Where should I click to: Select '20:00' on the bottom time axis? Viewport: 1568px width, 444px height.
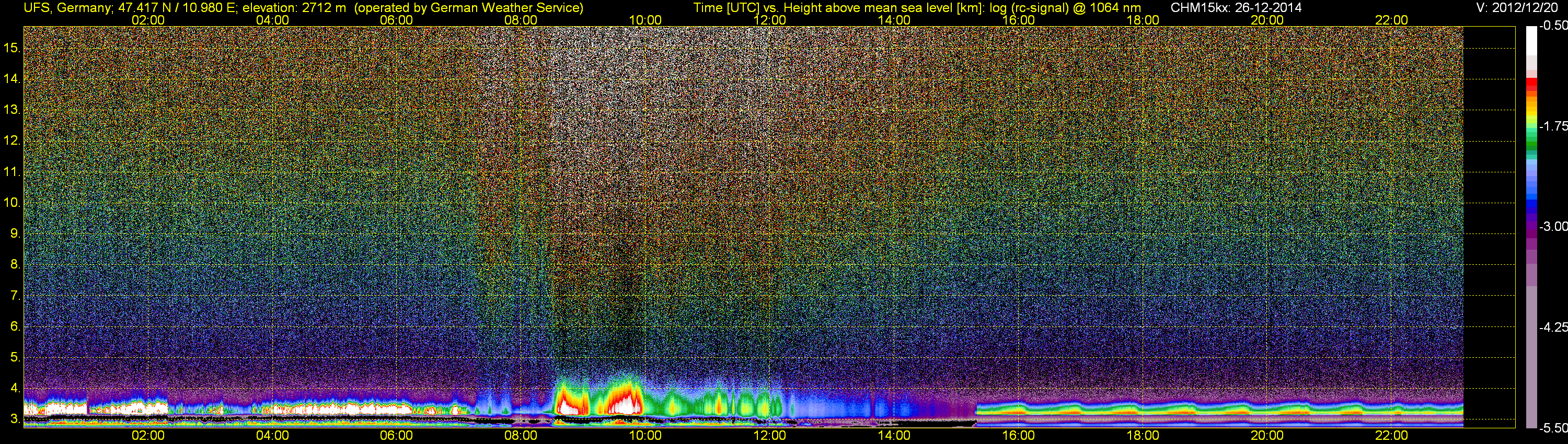point(1267,436)
